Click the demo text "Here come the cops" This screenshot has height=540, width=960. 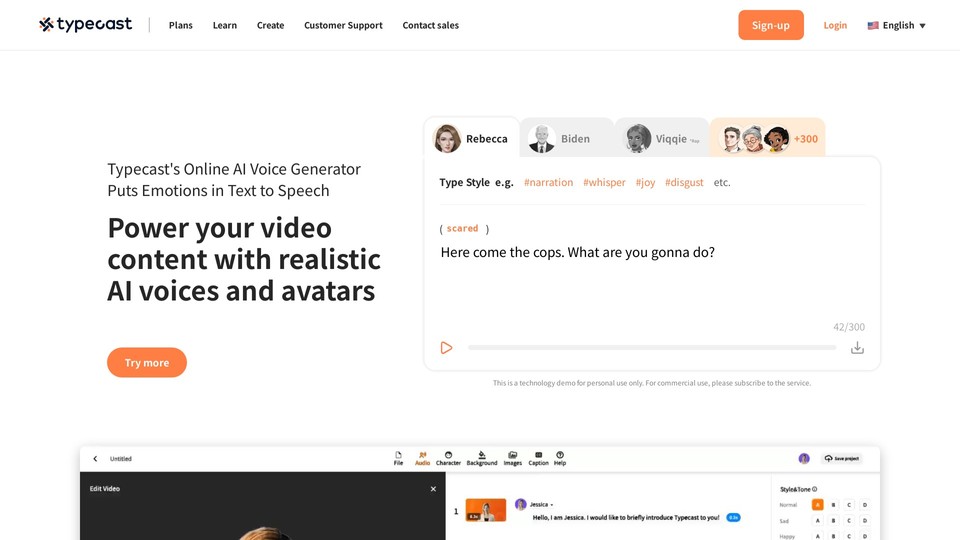(502, 252)
